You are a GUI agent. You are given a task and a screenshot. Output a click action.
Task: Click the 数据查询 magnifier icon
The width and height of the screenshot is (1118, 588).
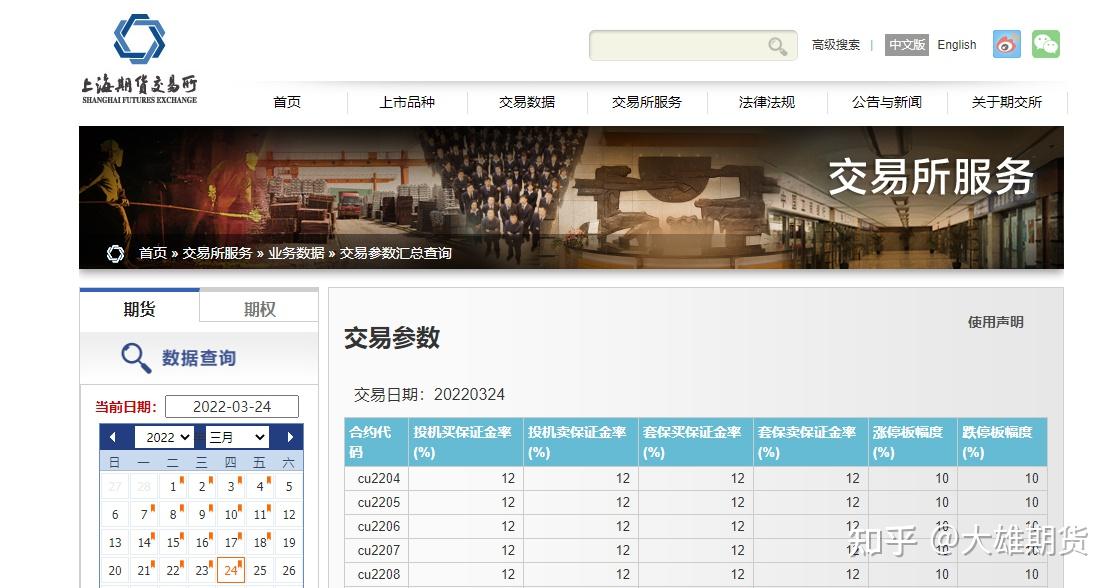pos(135,358)
